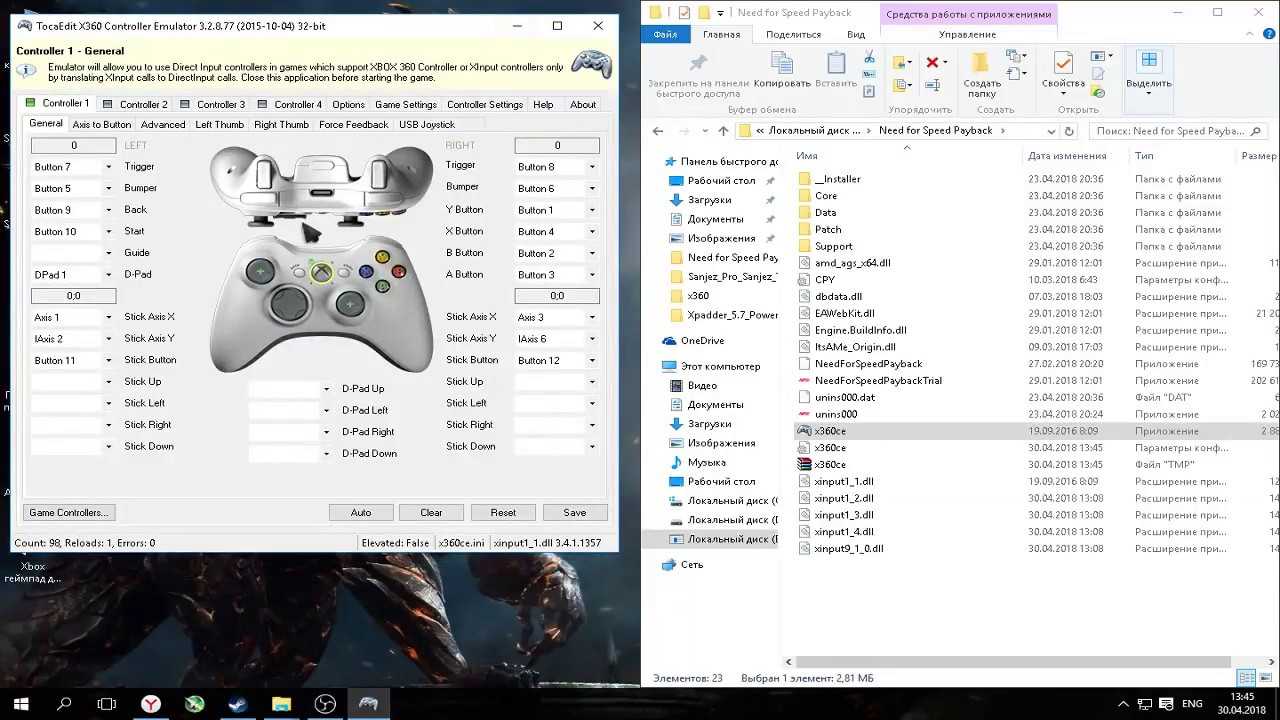
Task: Click the Rename icon below Delete
Action: coord(932,84)
